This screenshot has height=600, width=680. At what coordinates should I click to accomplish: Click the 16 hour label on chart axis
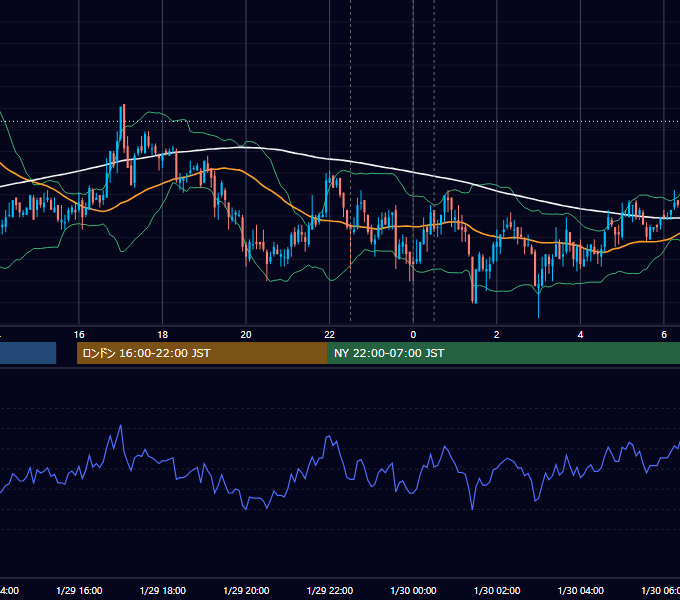79,335
